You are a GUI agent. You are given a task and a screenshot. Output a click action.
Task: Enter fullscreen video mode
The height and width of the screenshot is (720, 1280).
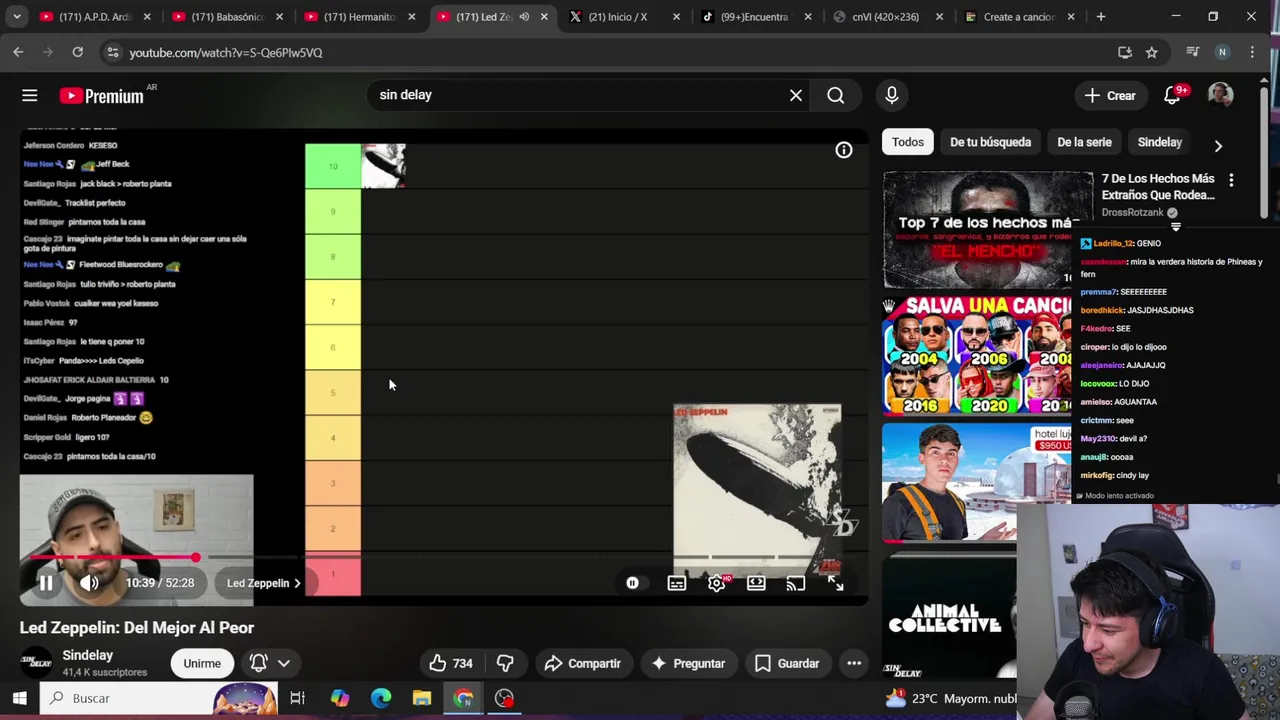pos(835,583)
